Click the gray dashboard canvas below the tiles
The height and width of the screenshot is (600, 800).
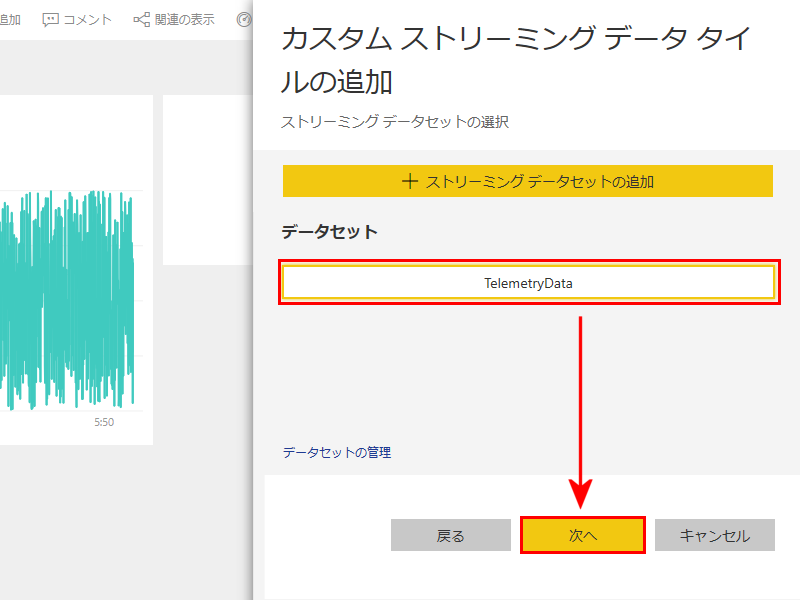coord(120,520)
